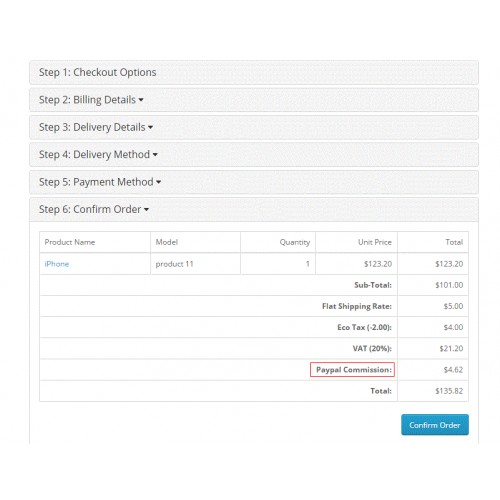Click the VAT (20%) label
Screen dimensions: 500x500
click(372, 349)
